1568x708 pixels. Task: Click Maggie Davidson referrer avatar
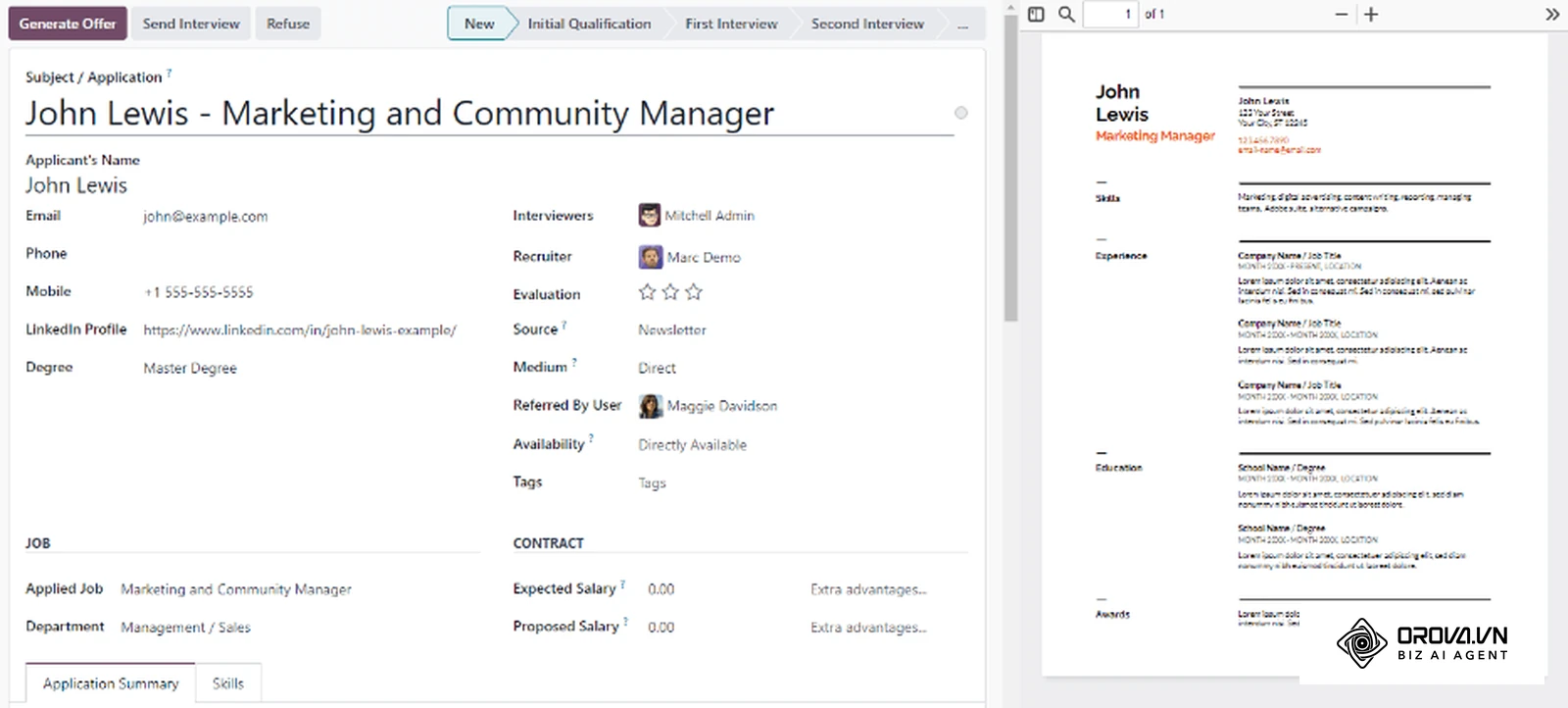(x=650, y=405)
